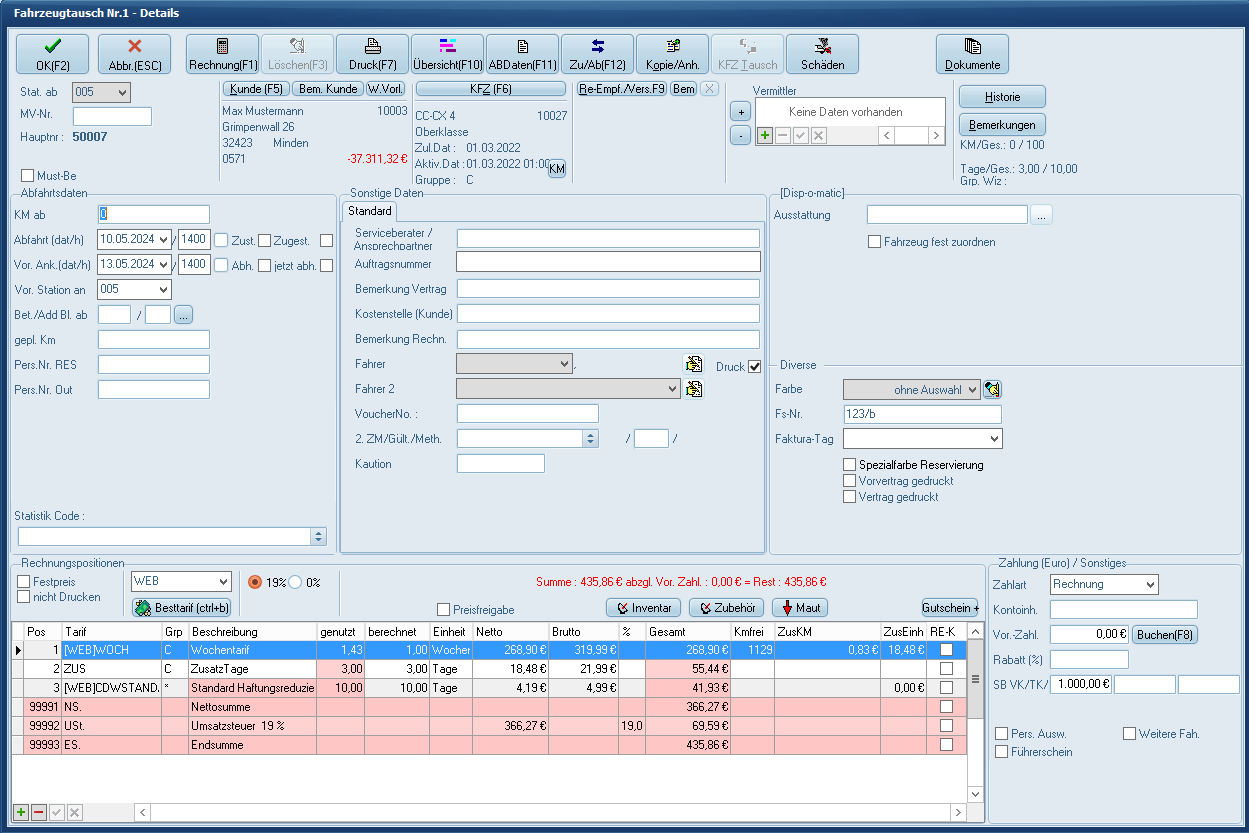Viewport: 1249px width, 833px height.
Task: Select the Standard tab
Action: 369,212
